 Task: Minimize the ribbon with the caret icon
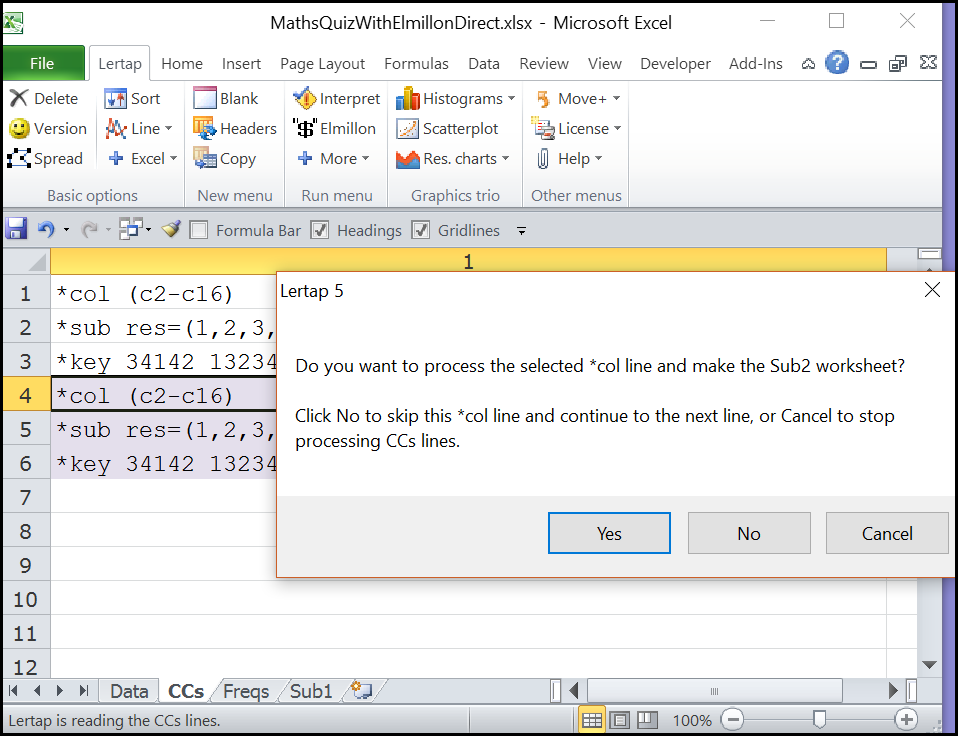(808, 64)
